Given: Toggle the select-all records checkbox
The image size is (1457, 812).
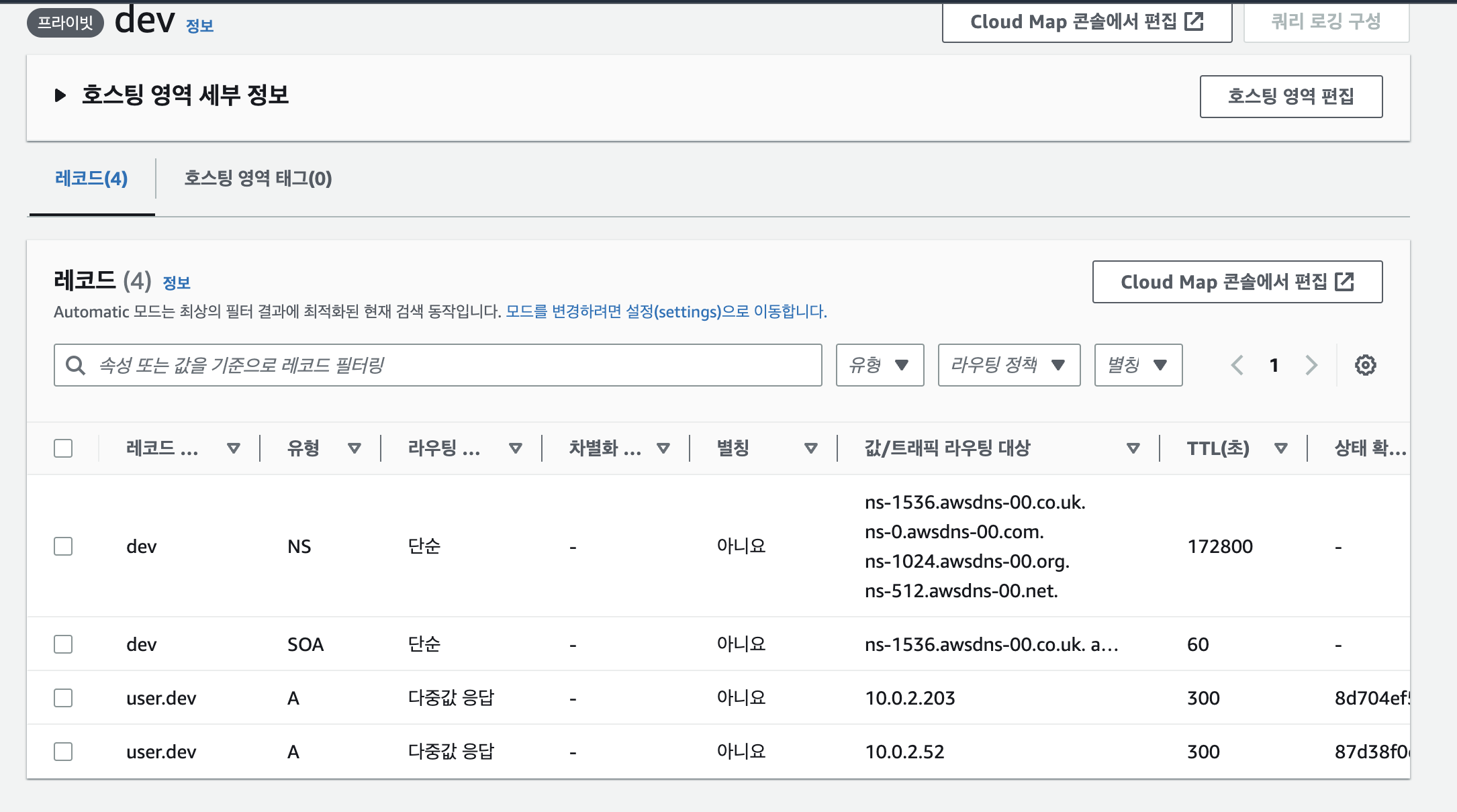Looking at the screenshot, I should pos(63,448).
